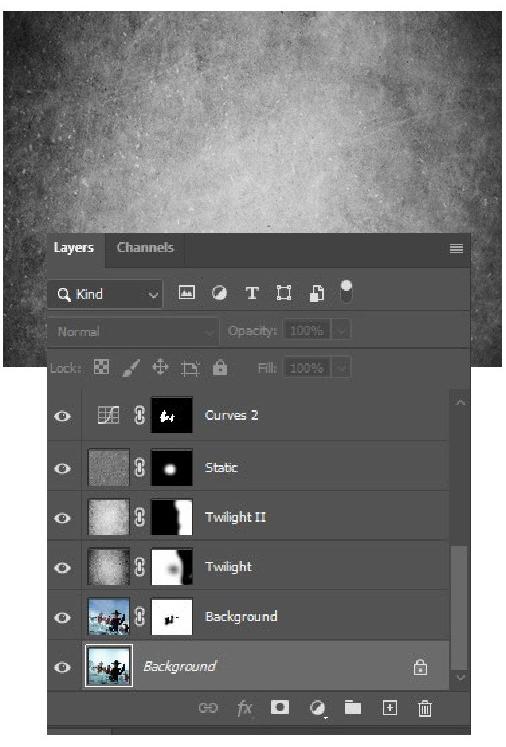Delete layer with trash icon
Viewport: 506px width, 747px height.
point(425,708)
